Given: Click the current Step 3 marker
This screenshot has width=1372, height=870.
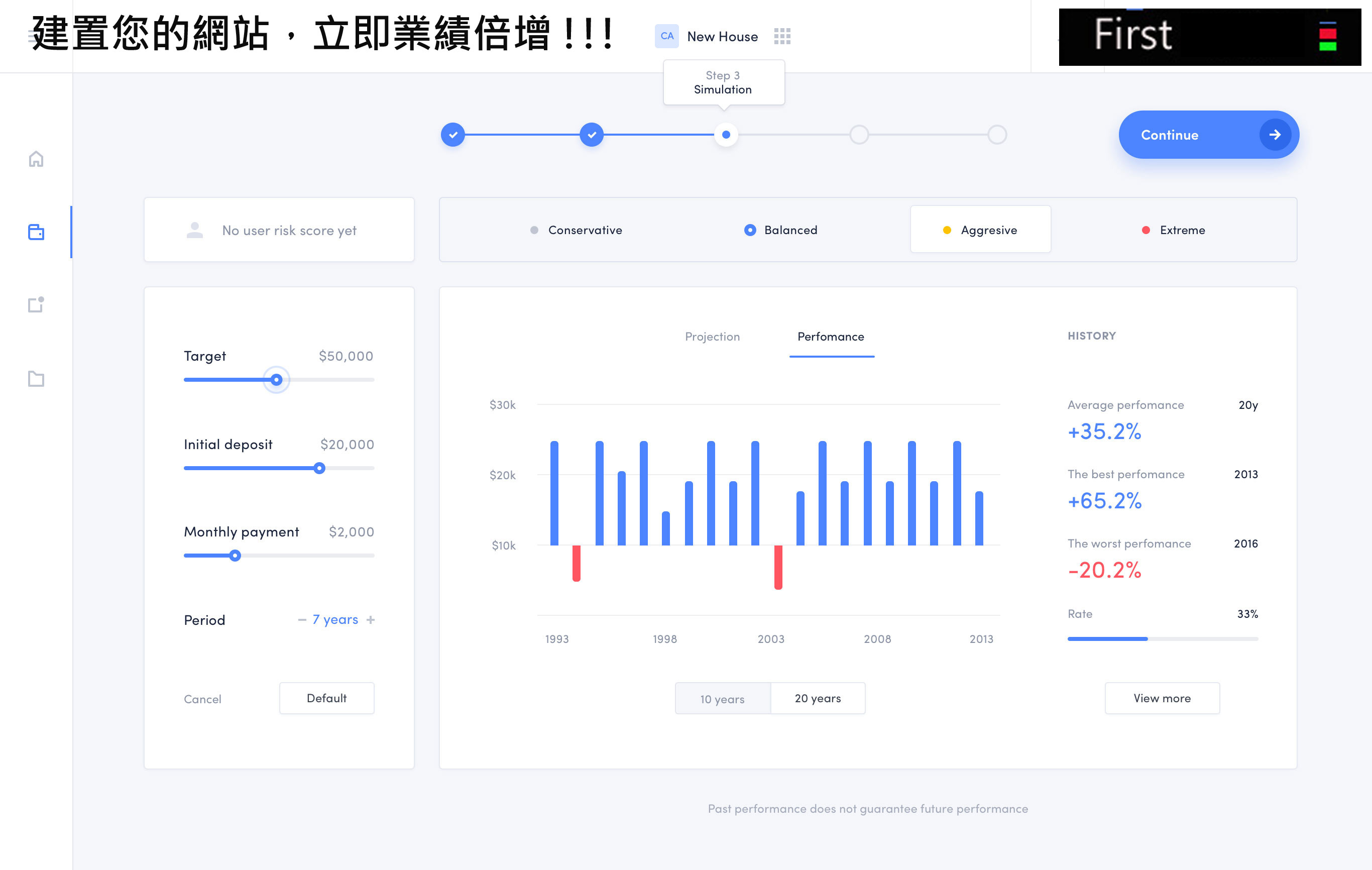Looking at the screenshot, I should (x=726, y=135).
